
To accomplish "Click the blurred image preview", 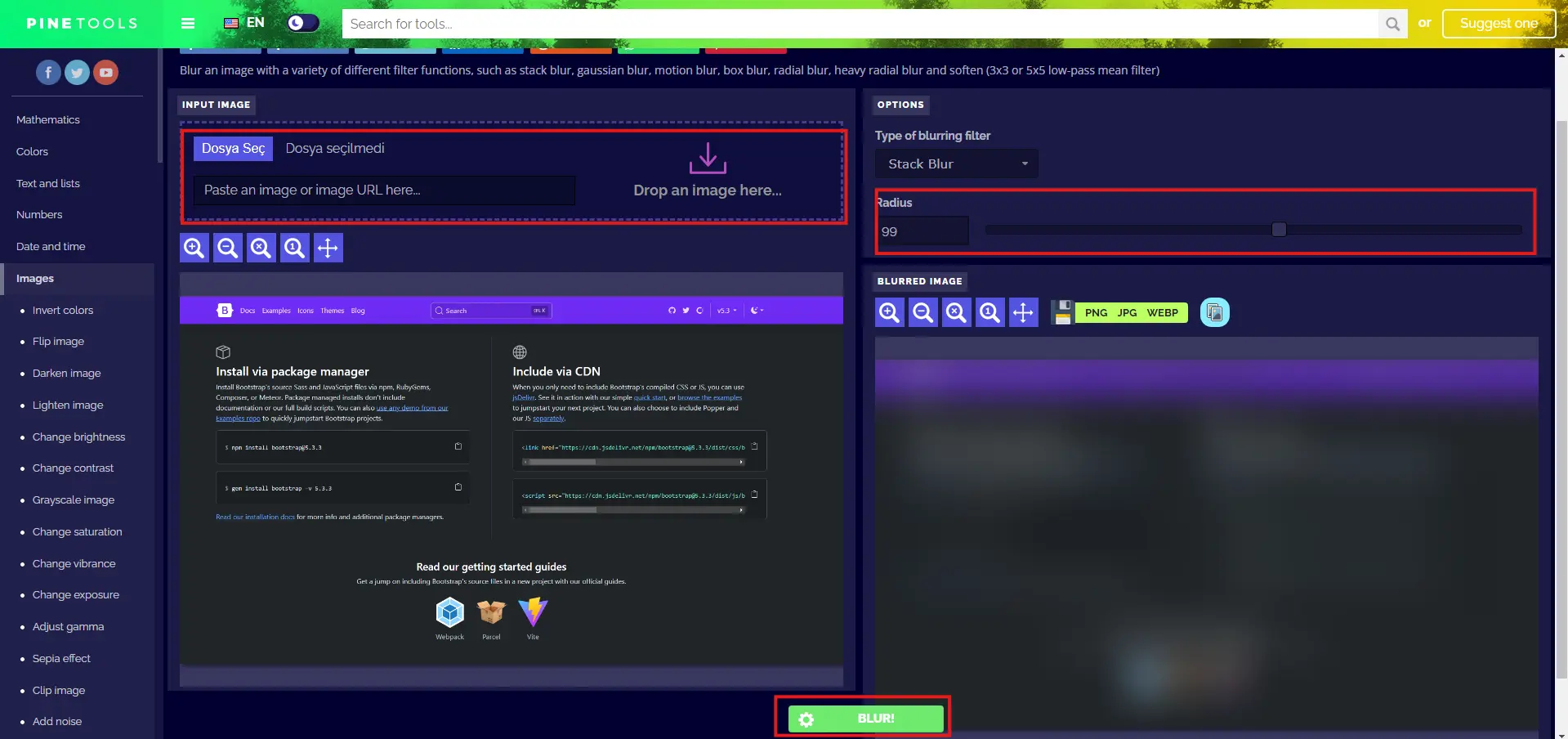I will click(1207, 535).
